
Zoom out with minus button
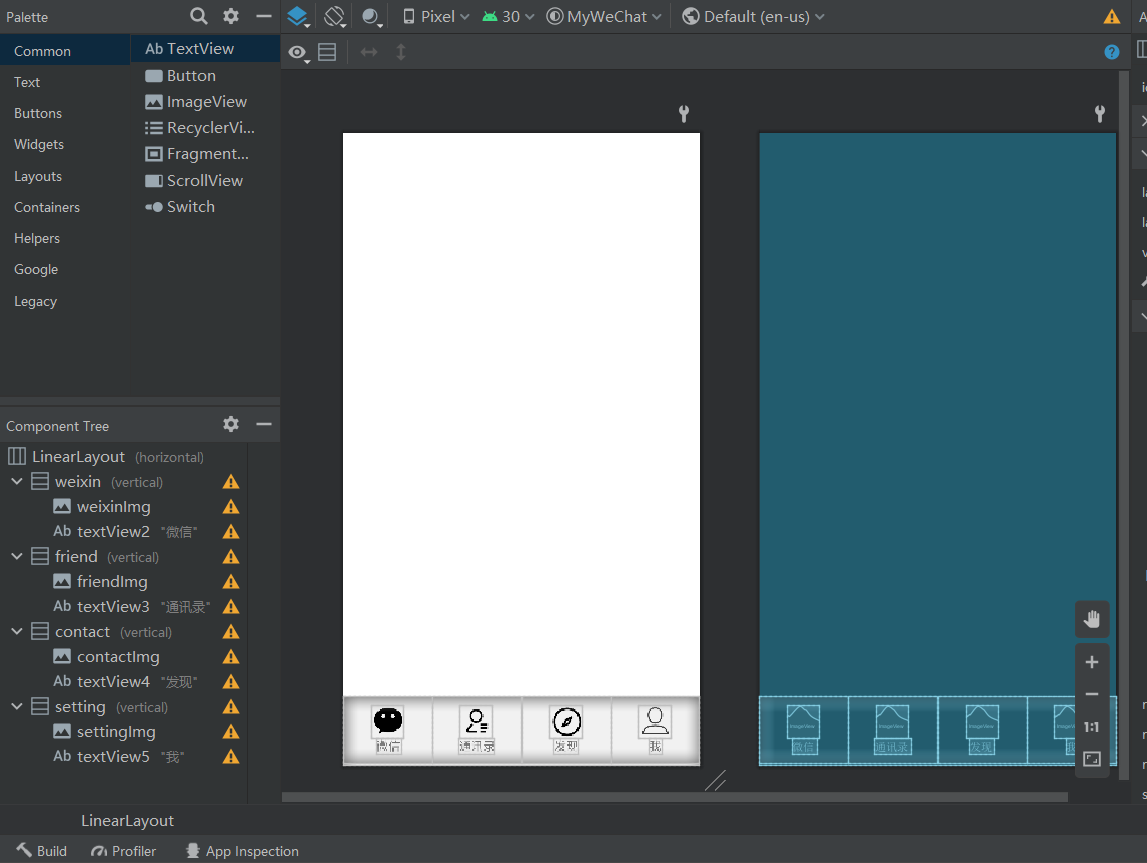(x=1091, y=694)
